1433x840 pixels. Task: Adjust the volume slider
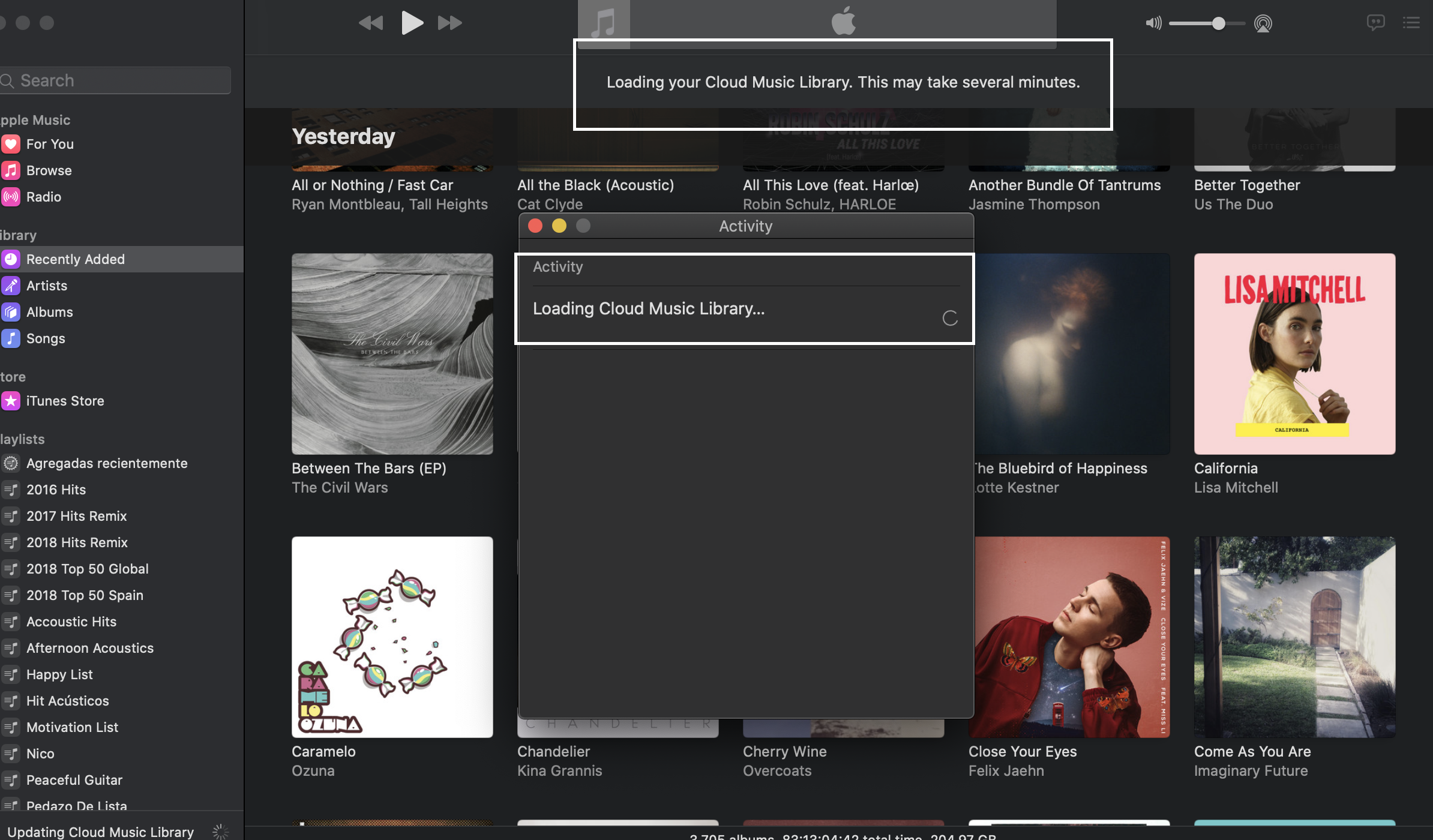point(1218,23)
